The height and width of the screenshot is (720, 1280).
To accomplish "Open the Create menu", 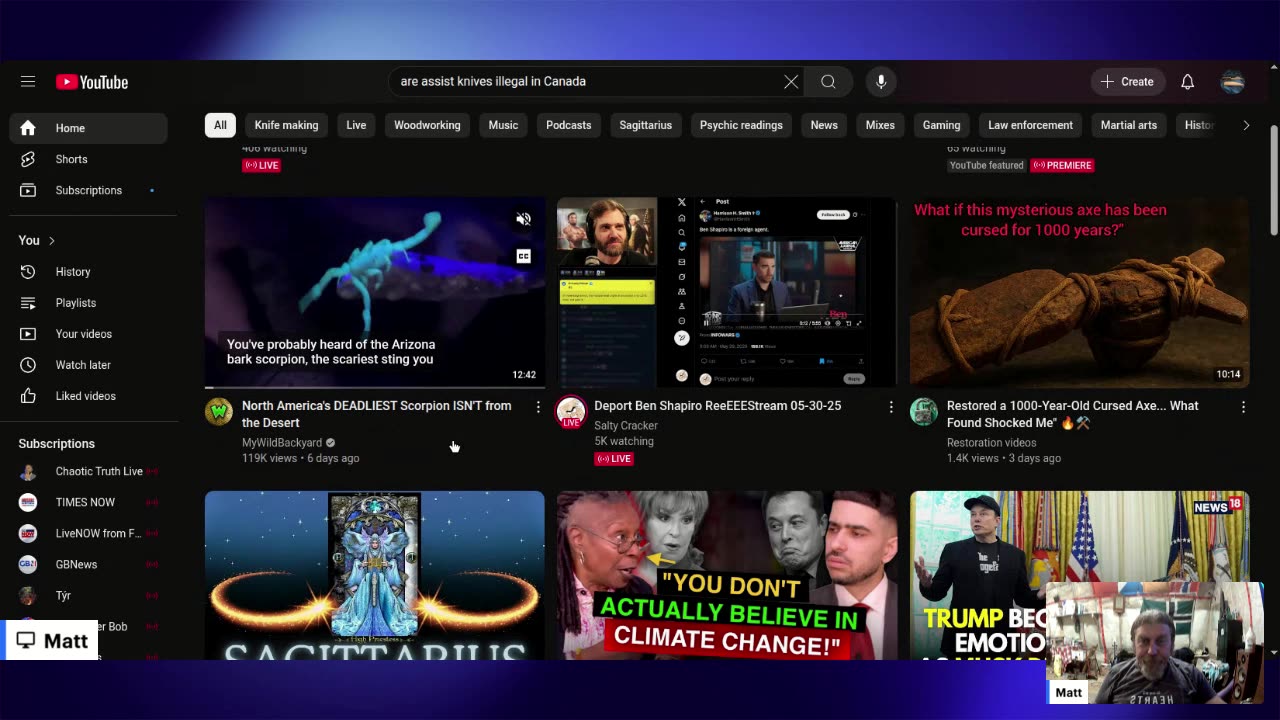I will (1127, 82).
